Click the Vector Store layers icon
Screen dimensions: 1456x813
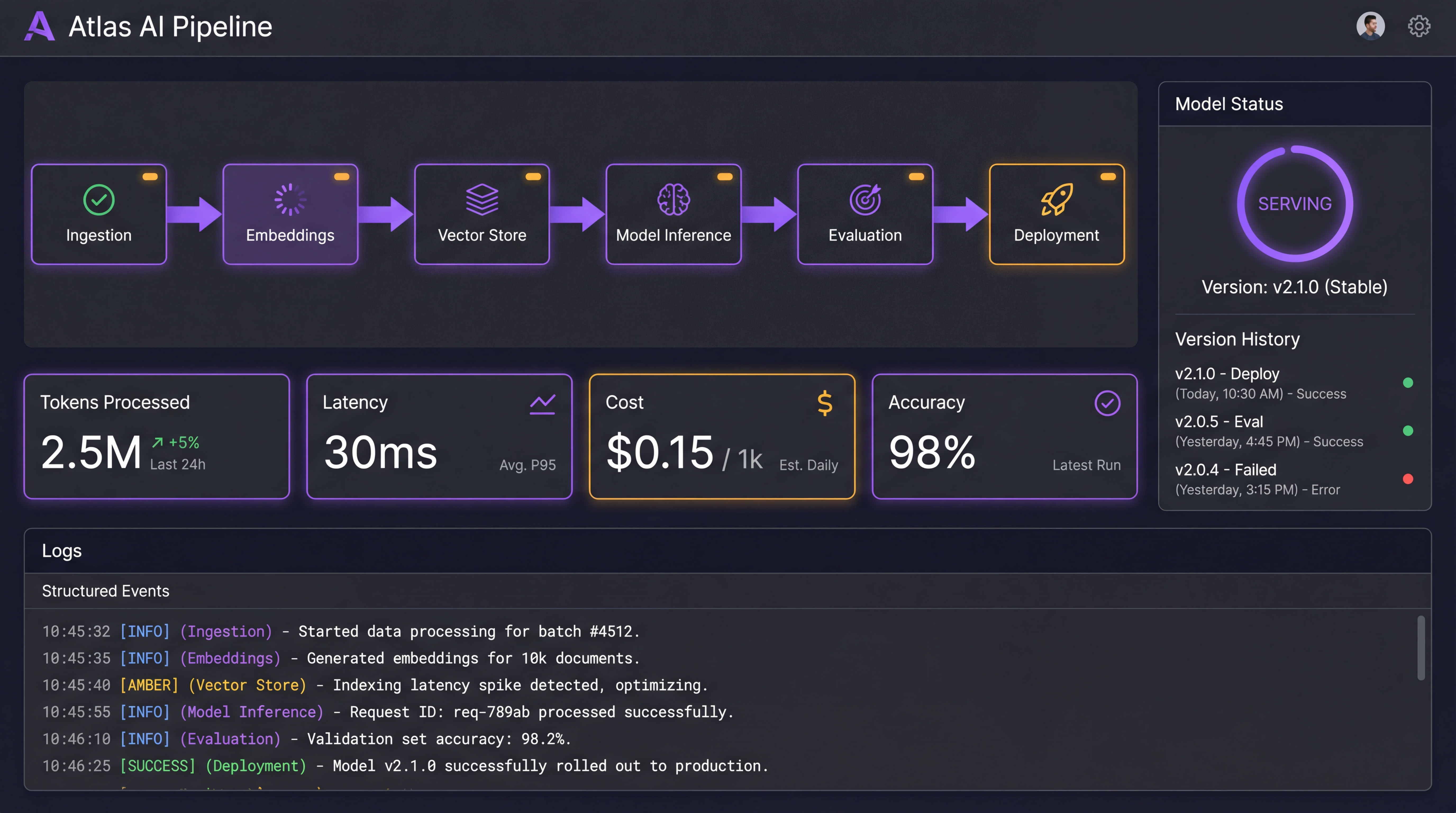click(x=481, y=200)
